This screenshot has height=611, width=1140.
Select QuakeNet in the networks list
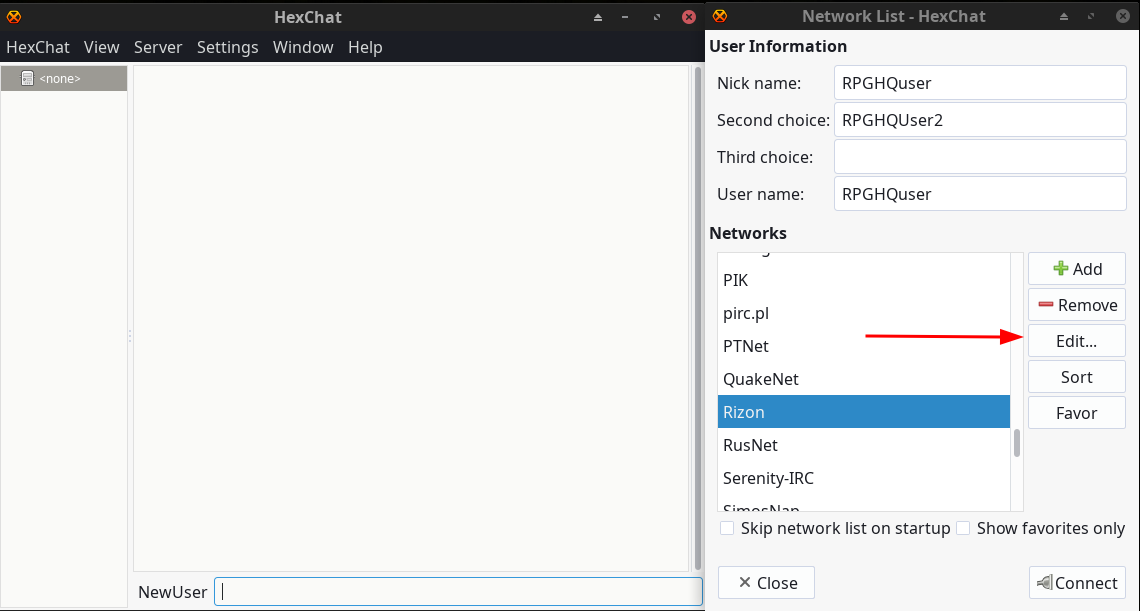(864, 379)
